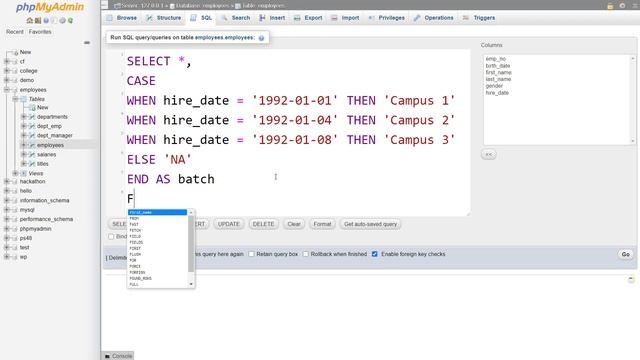The width and height of the screenshot is (640, 360).
Task: Choose FROM in autocomplete list
Action: click(157, 218)
